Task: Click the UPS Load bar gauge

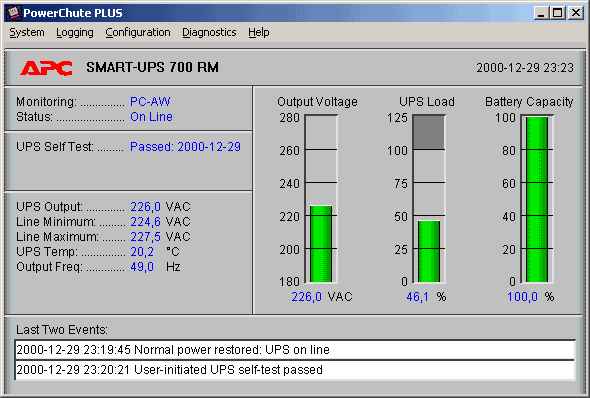Action: (429, 199)
